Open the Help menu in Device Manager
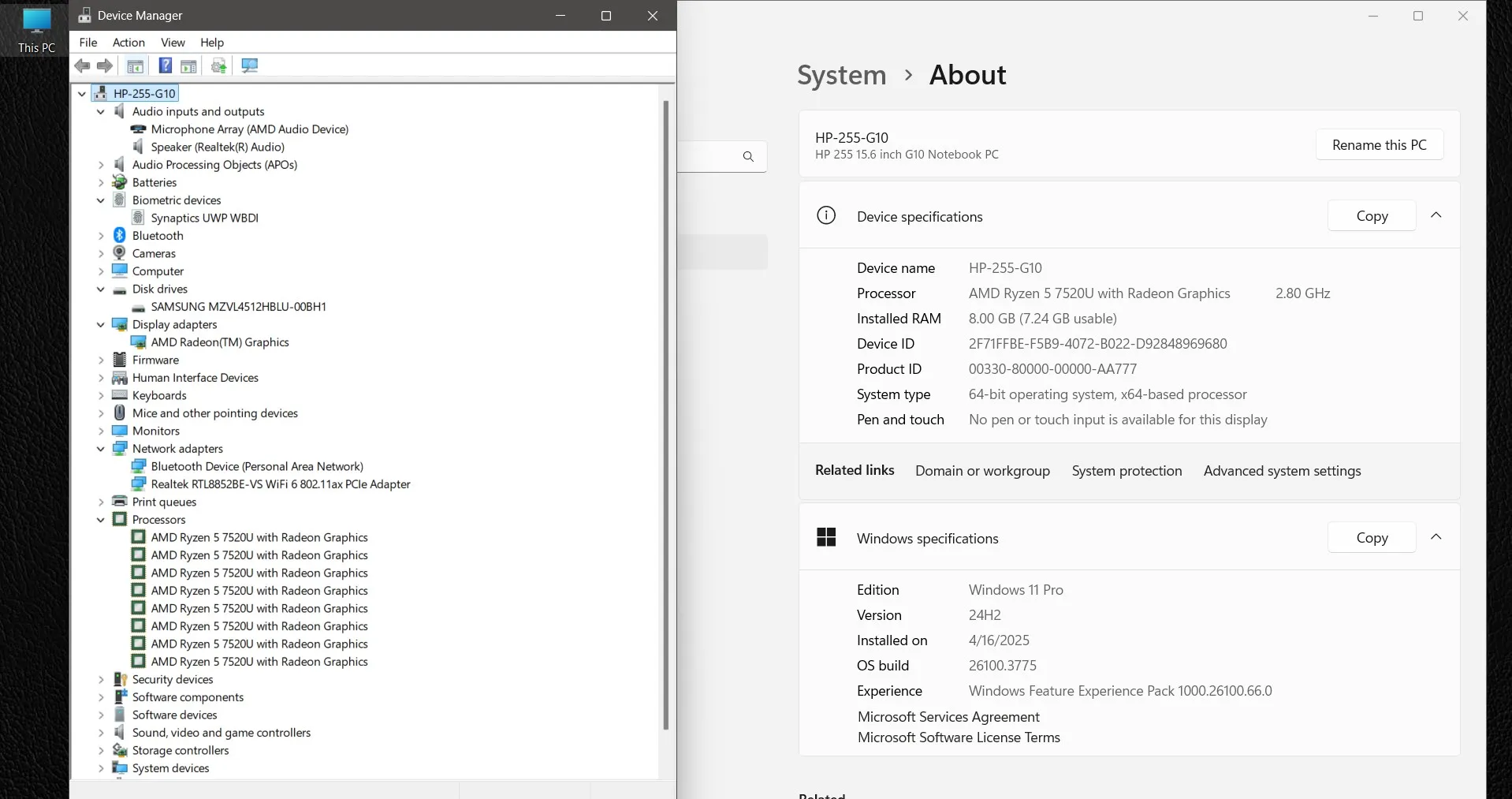This screenshot has width=1512, height=799. 212,43
